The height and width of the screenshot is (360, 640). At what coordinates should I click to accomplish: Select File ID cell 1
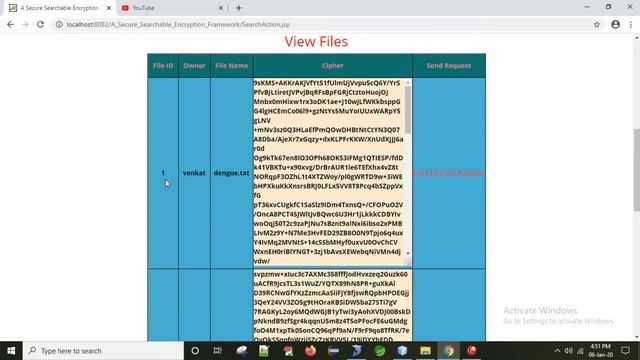point(163,173)
